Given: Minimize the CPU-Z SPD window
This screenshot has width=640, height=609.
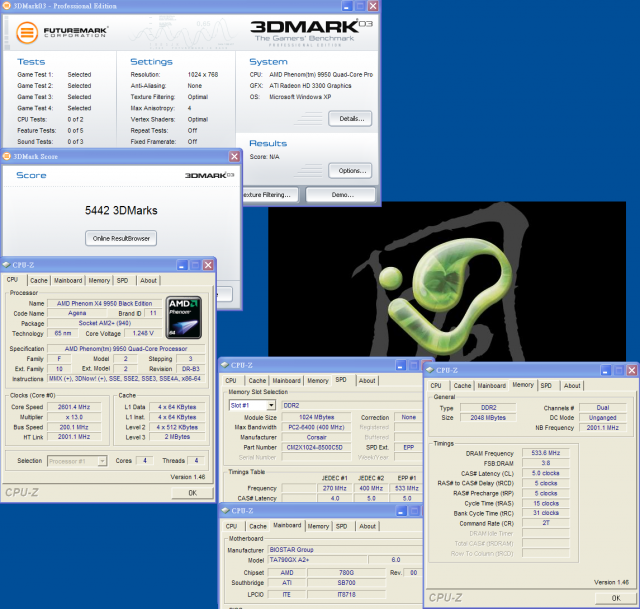Looking at the screenshot, I should tap(401, 365).
